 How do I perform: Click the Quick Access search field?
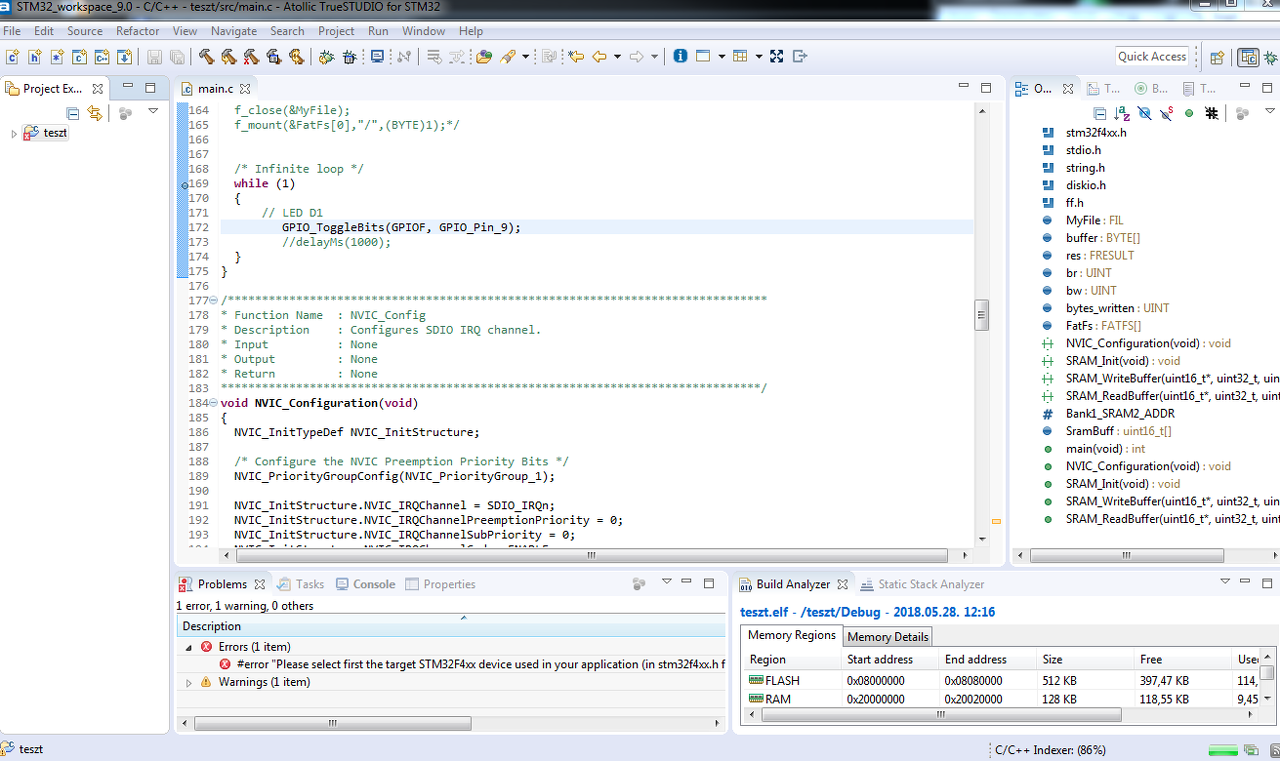[x=1152, y=57]
